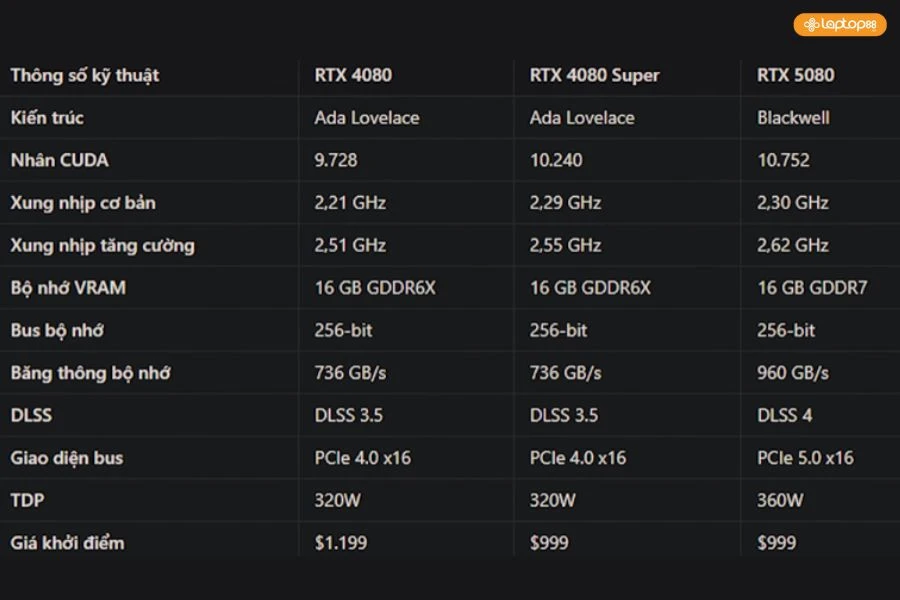
Task: Select the Bus bộ nhớ row label
Action: click(x=57, y=330)
